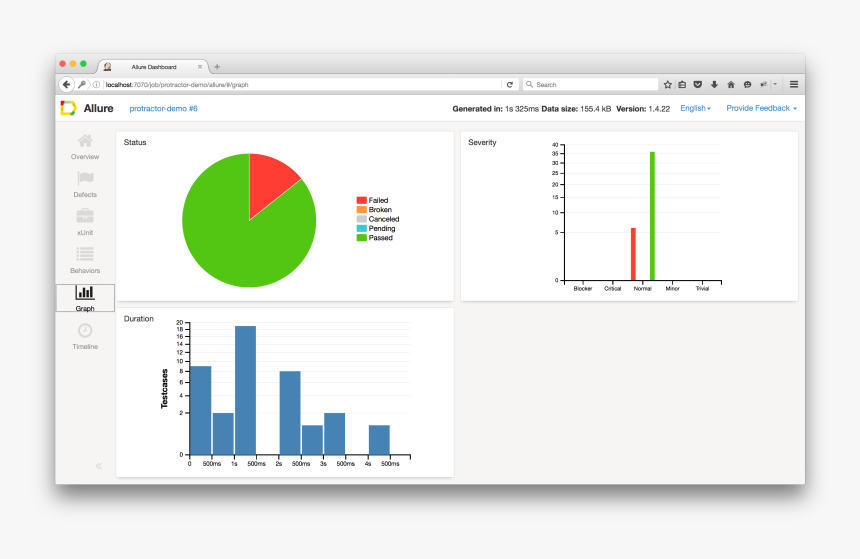
Task: Bookmark this page with star icon
Action: (x=668, y=85)
